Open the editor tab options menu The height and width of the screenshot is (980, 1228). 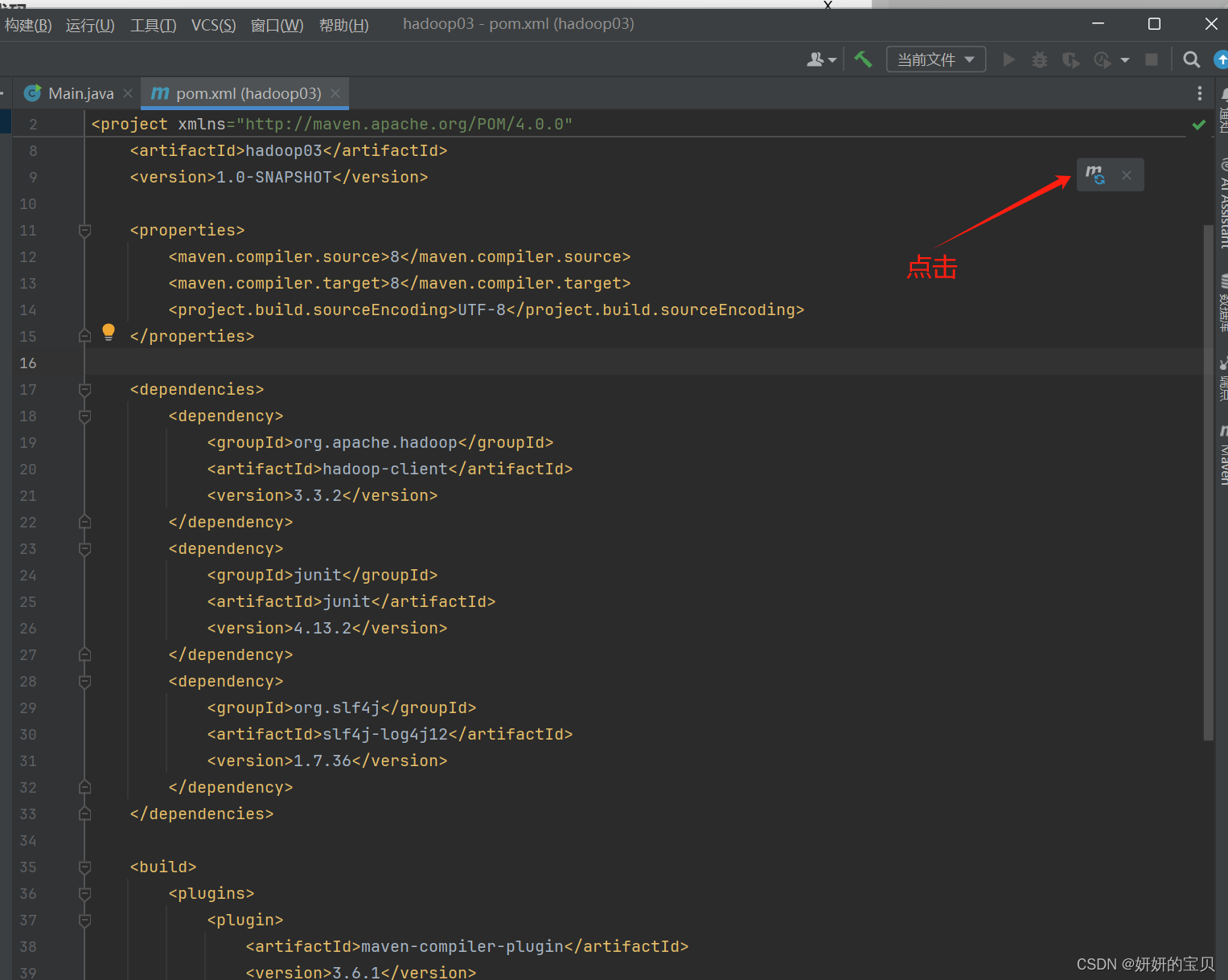[x=1199, y=93]
